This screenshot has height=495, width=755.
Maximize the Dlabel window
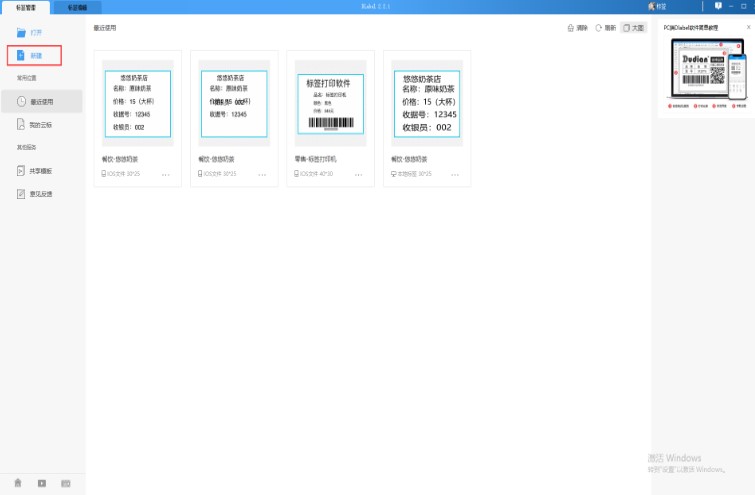[744, 6]
